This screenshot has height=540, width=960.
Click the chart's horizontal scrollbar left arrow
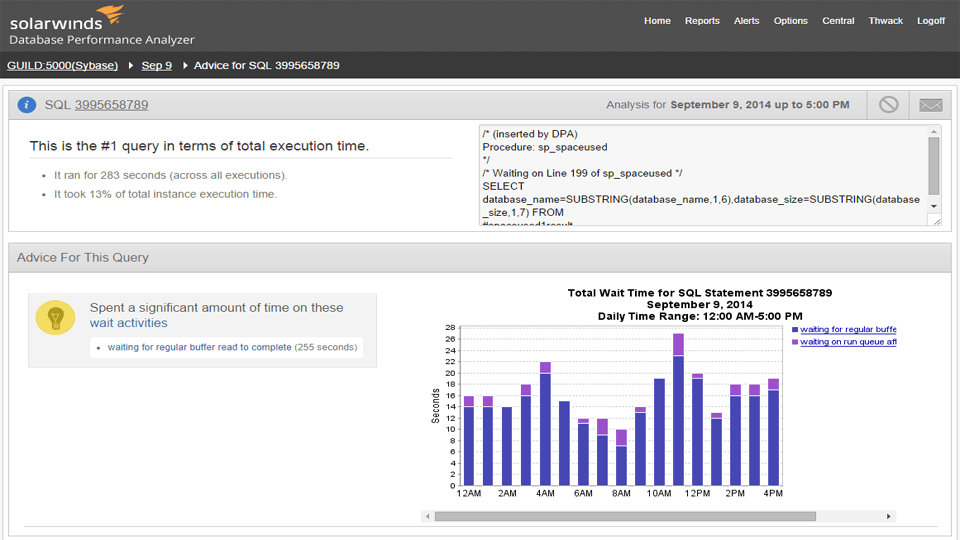click(x=427, y=516)
